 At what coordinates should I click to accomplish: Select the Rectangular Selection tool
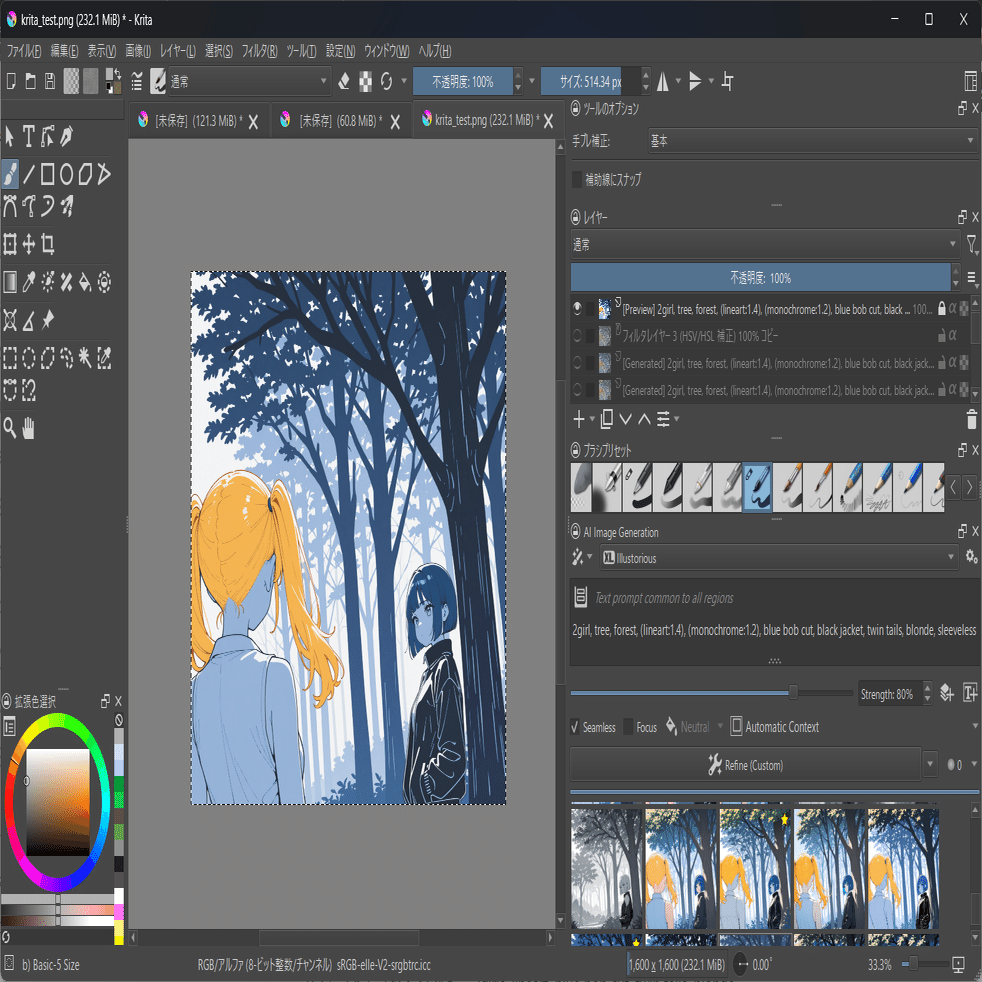[x=10, y=358]
